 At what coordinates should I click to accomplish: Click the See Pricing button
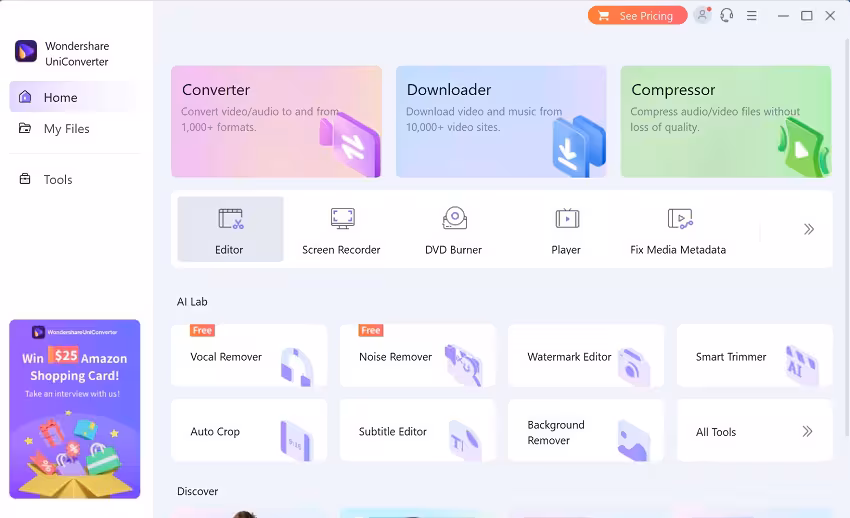coord(638,16)
